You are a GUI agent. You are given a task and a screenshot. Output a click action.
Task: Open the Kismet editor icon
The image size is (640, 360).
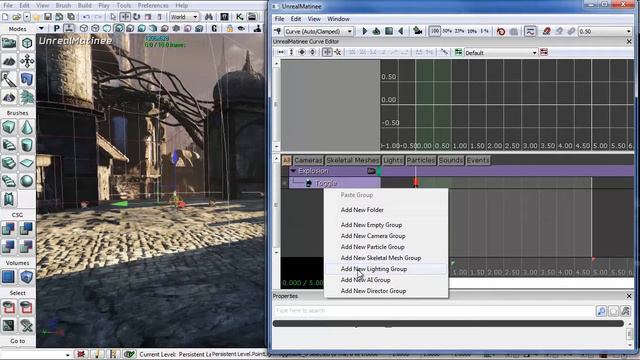tap(240, 17)
